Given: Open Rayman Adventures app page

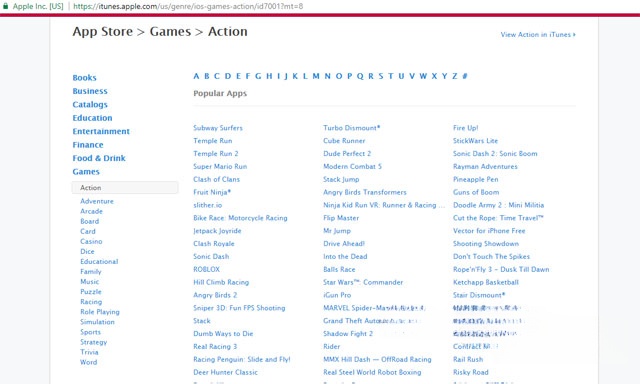Looking at the screenshot, I should point(485,166).
